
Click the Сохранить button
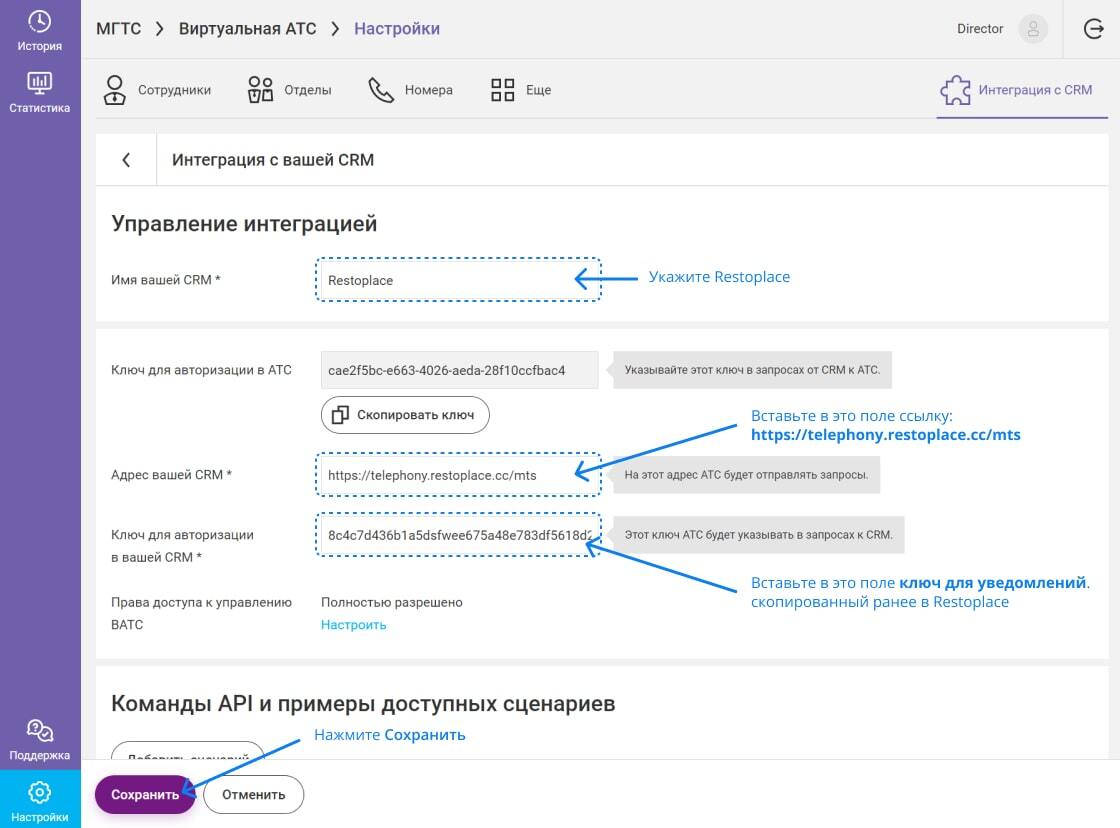coord(145,794)
